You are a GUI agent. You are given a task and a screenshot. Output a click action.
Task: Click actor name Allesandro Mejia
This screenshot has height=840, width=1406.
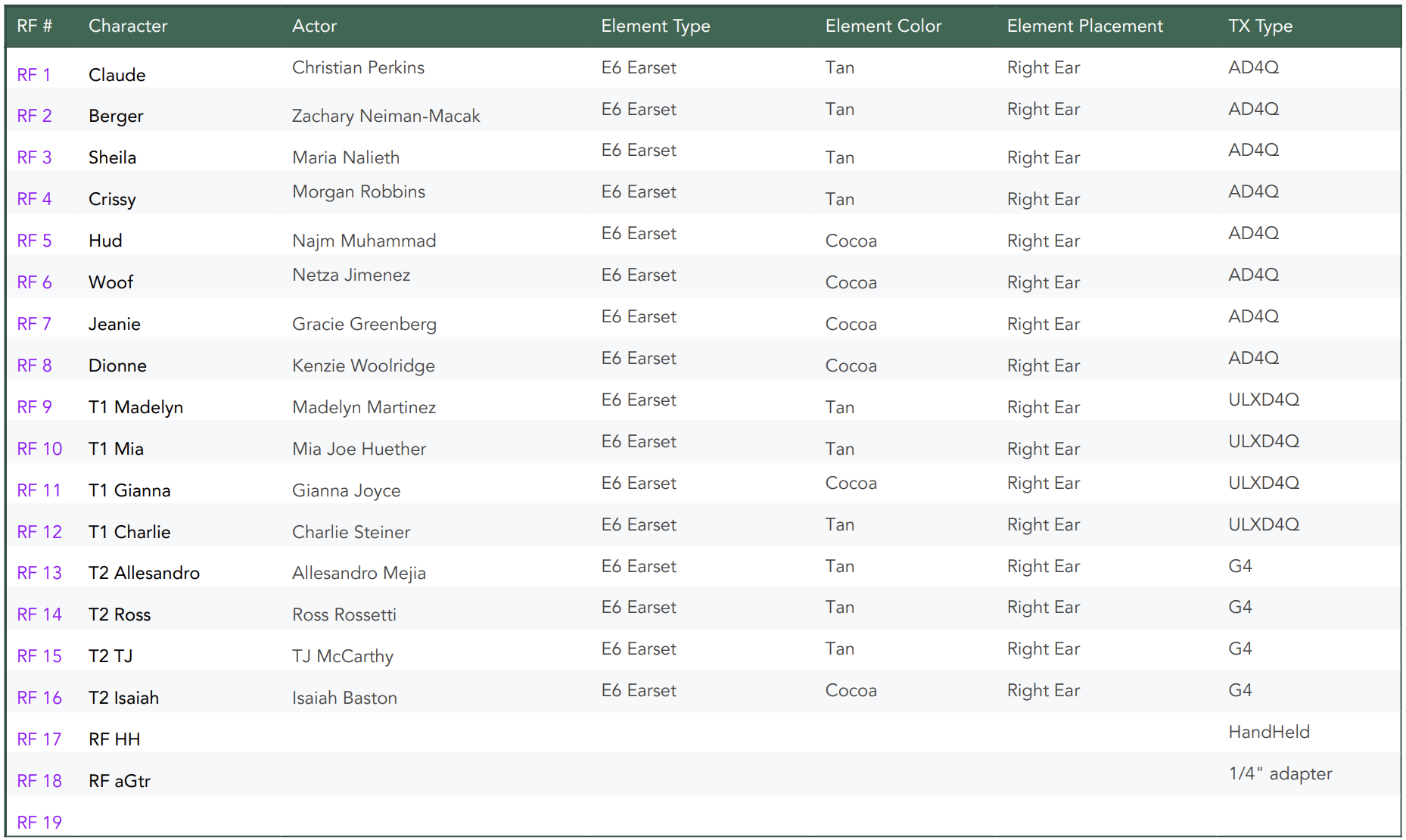click(x=359, y=574)
